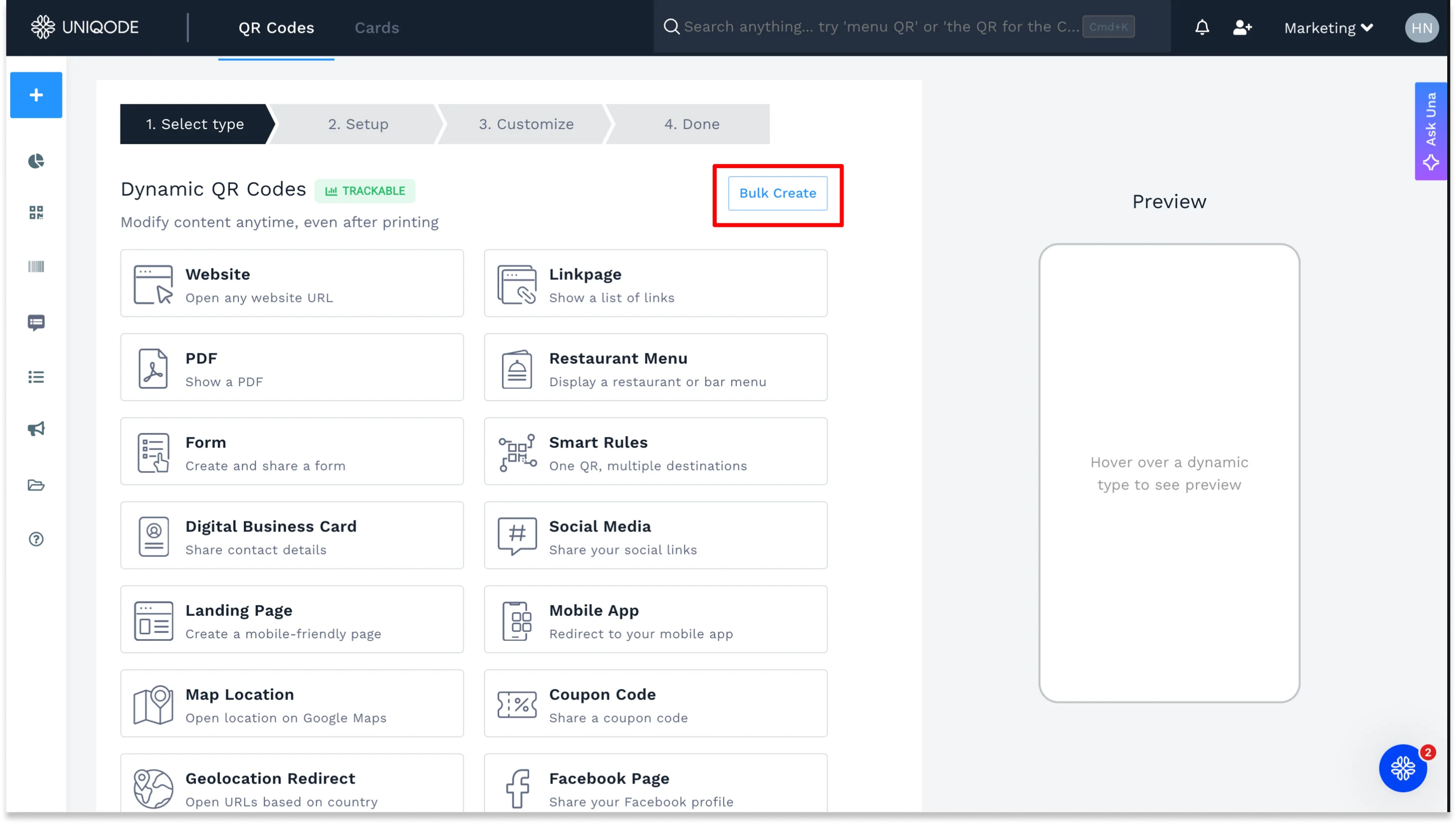Click the Linkpage icon

pos(517,284)
